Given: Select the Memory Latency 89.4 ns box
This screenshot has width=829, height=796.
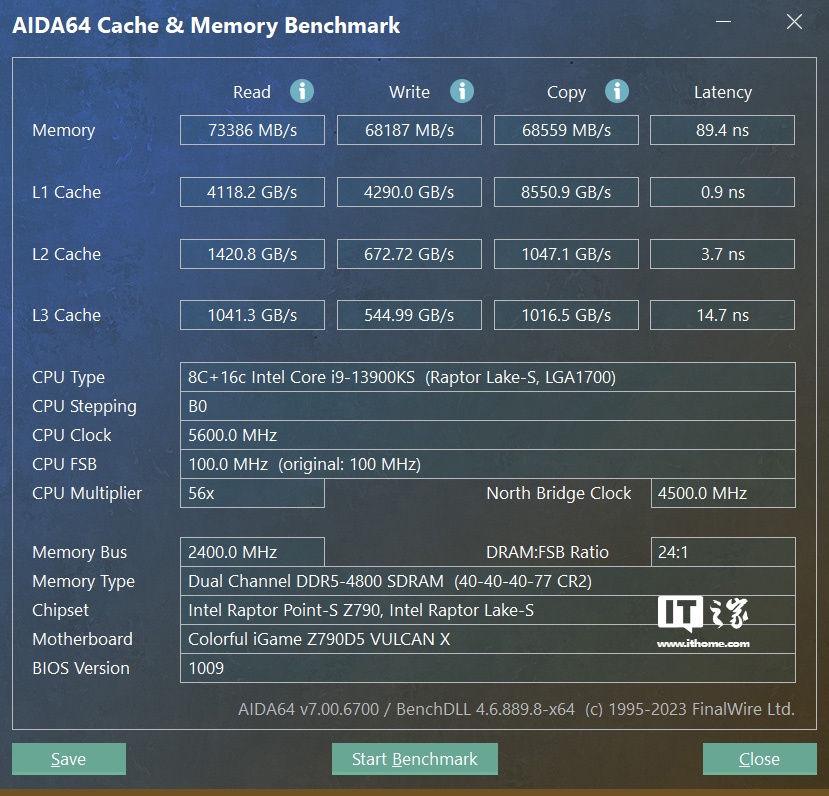Looking at the screenshot, I should tap(722, 130).
